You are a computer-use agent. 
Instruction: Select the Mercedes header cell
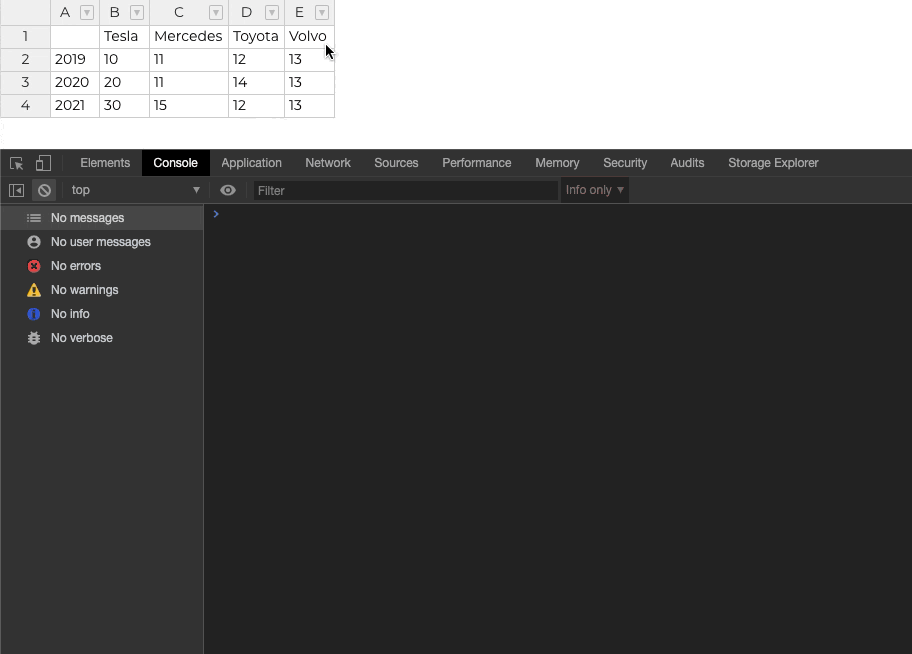click(x=189, y=37)
